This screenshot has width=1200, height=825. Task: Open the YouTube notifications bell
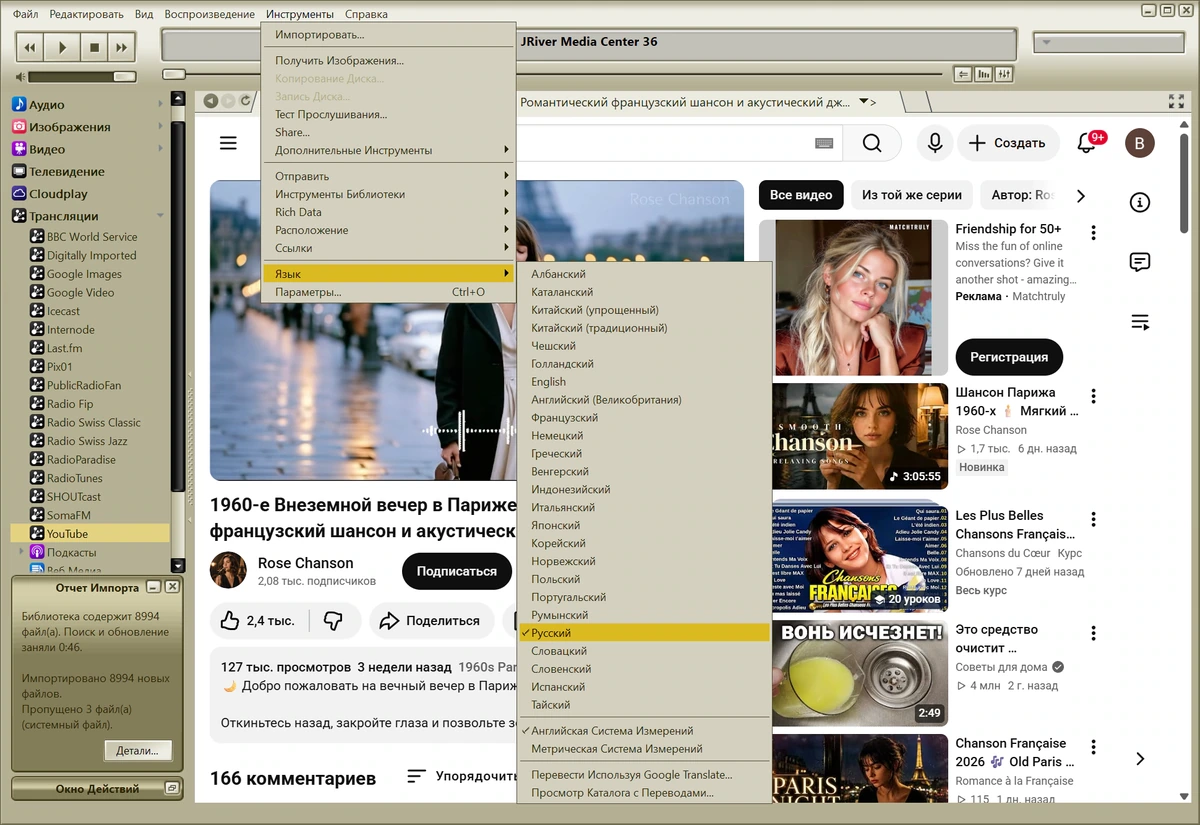(1087, 143)
